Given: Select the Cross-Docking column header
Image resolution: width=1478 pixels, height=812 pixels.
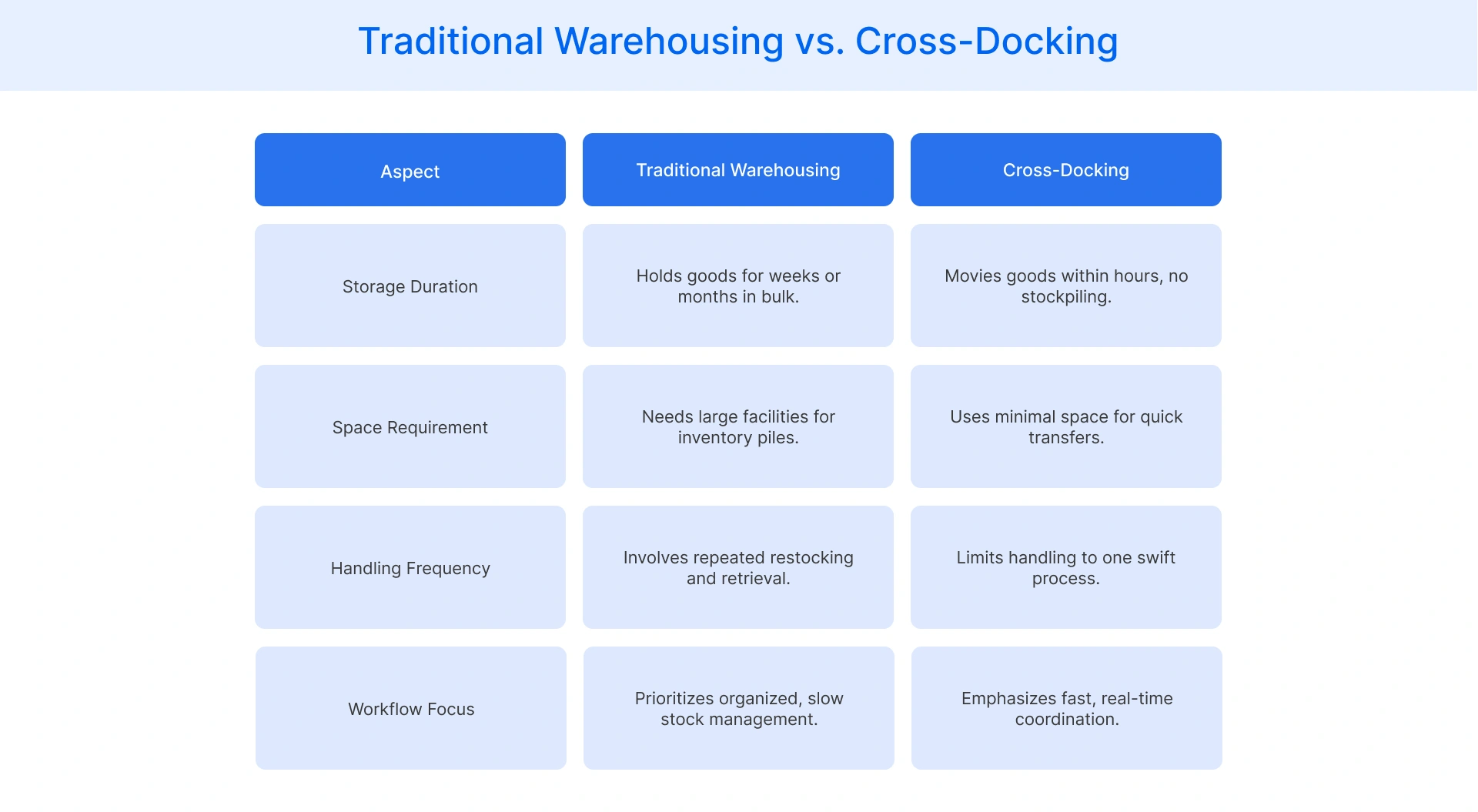Looking at the screenshot, I should pyautogui.click(x=1066, y=169).
